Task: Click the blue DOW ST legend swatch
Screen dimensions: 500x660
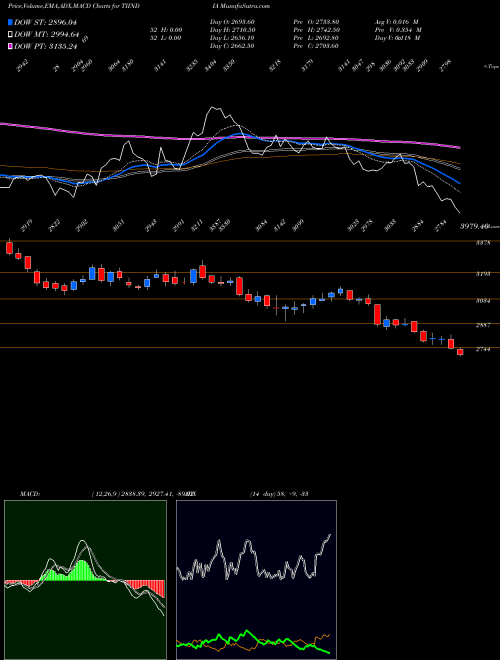Action: (10, 22)
